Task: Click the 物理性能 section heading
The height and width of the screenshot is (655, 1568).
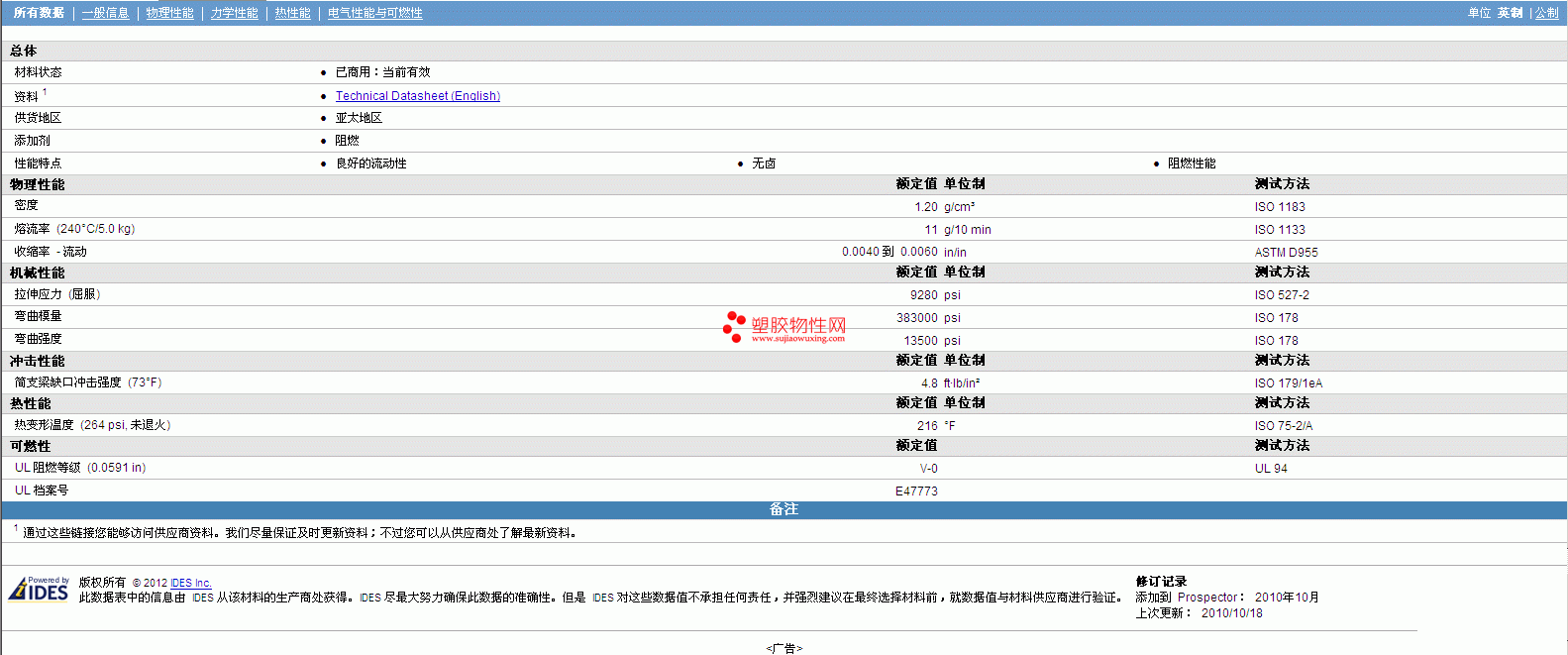Action: tap(38, 184)
